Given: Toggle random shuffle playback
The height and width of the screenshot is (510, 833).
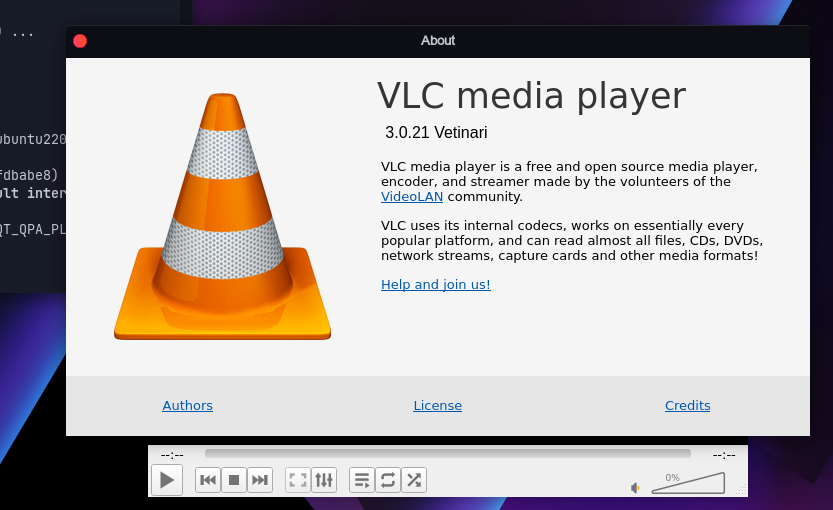Looking at the screenshot, I should click(414, 480).
